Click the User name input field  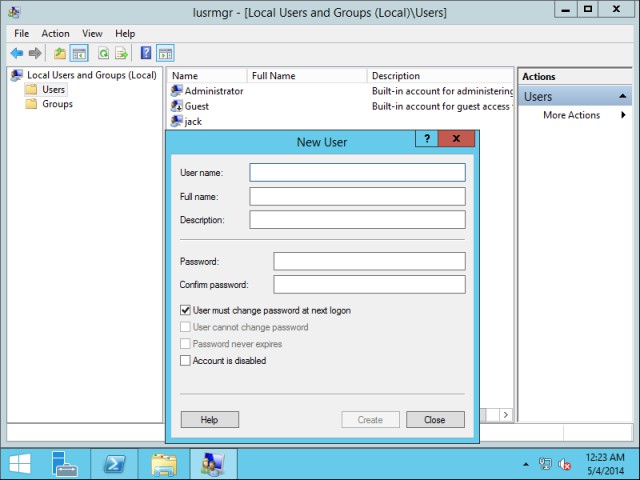[x=358, y=173]
